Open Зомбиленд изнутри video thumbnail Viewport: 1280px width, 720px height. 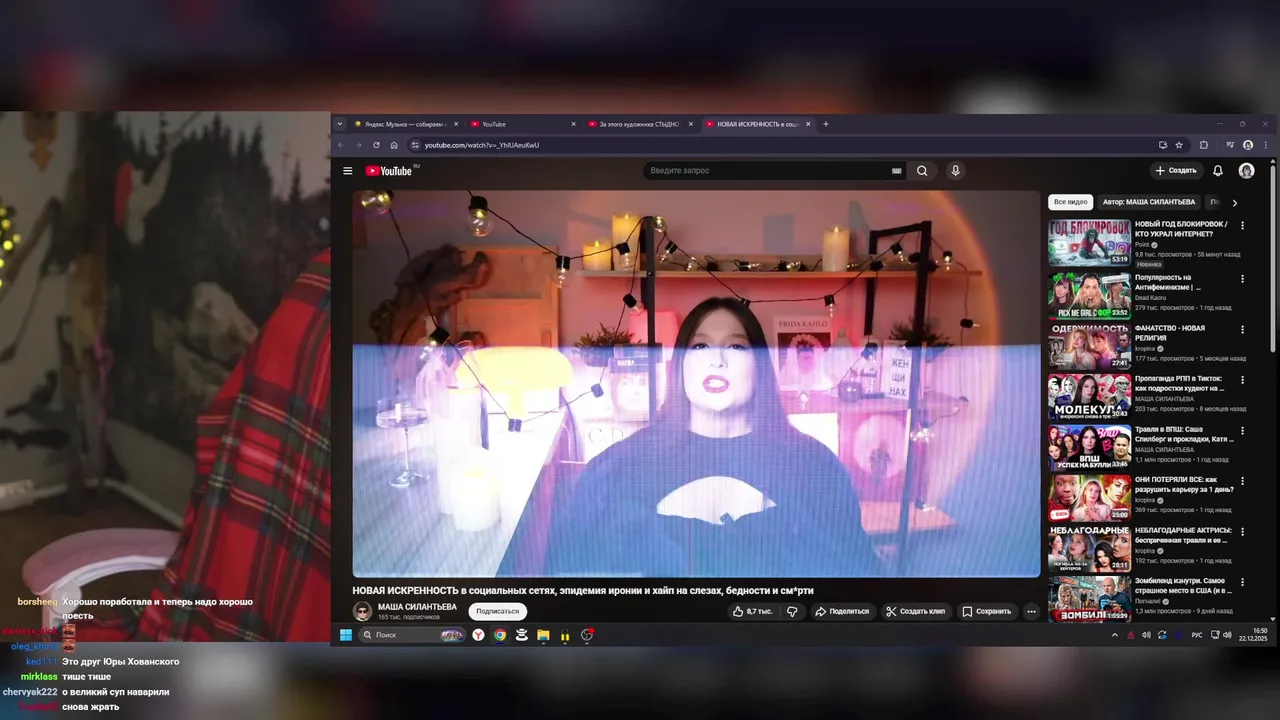point(1089,599)
